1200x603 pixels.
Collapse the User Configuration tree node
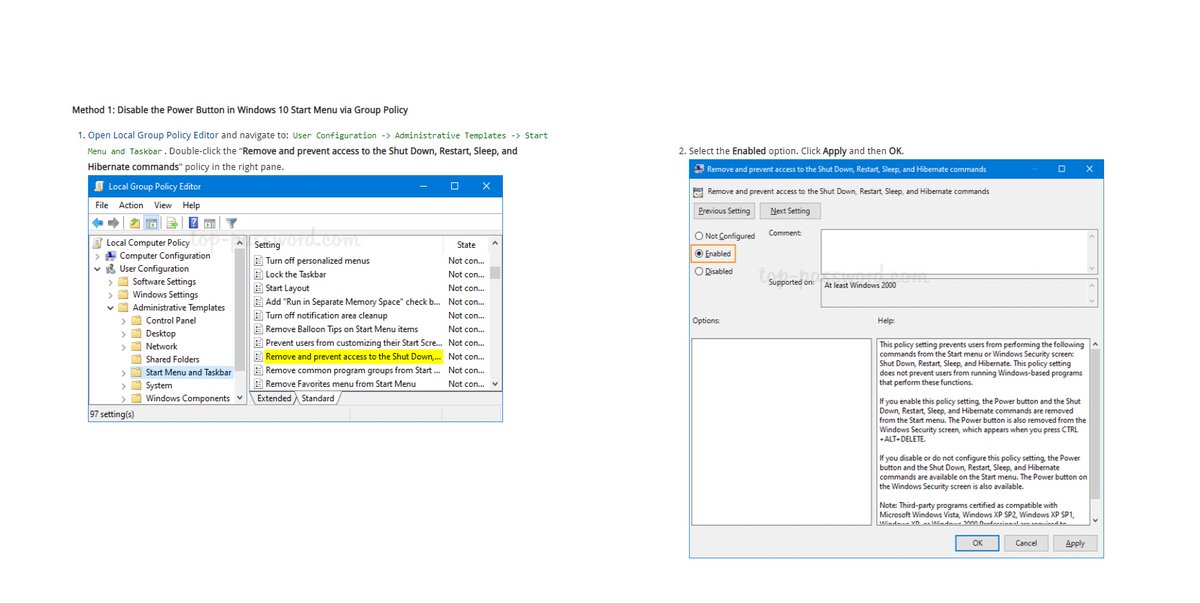point(97,268)
